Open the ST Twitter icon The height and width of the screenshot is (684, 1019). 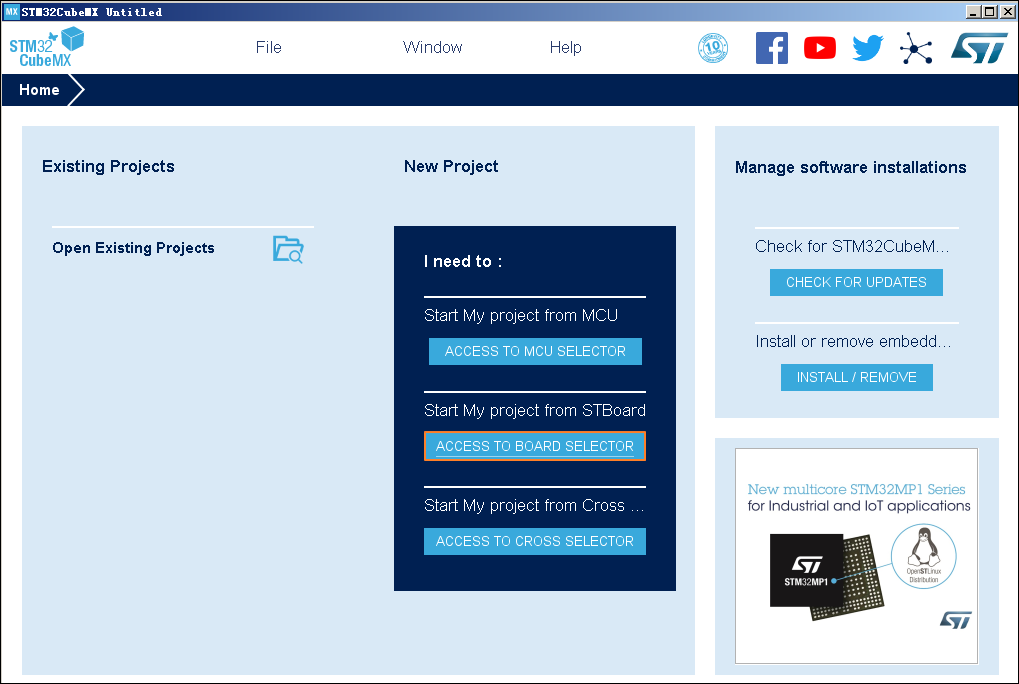868,48
